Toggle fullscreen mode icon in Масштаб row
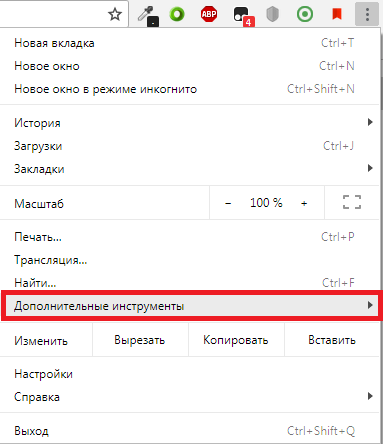The image size is (383, 444). [352, 202]
